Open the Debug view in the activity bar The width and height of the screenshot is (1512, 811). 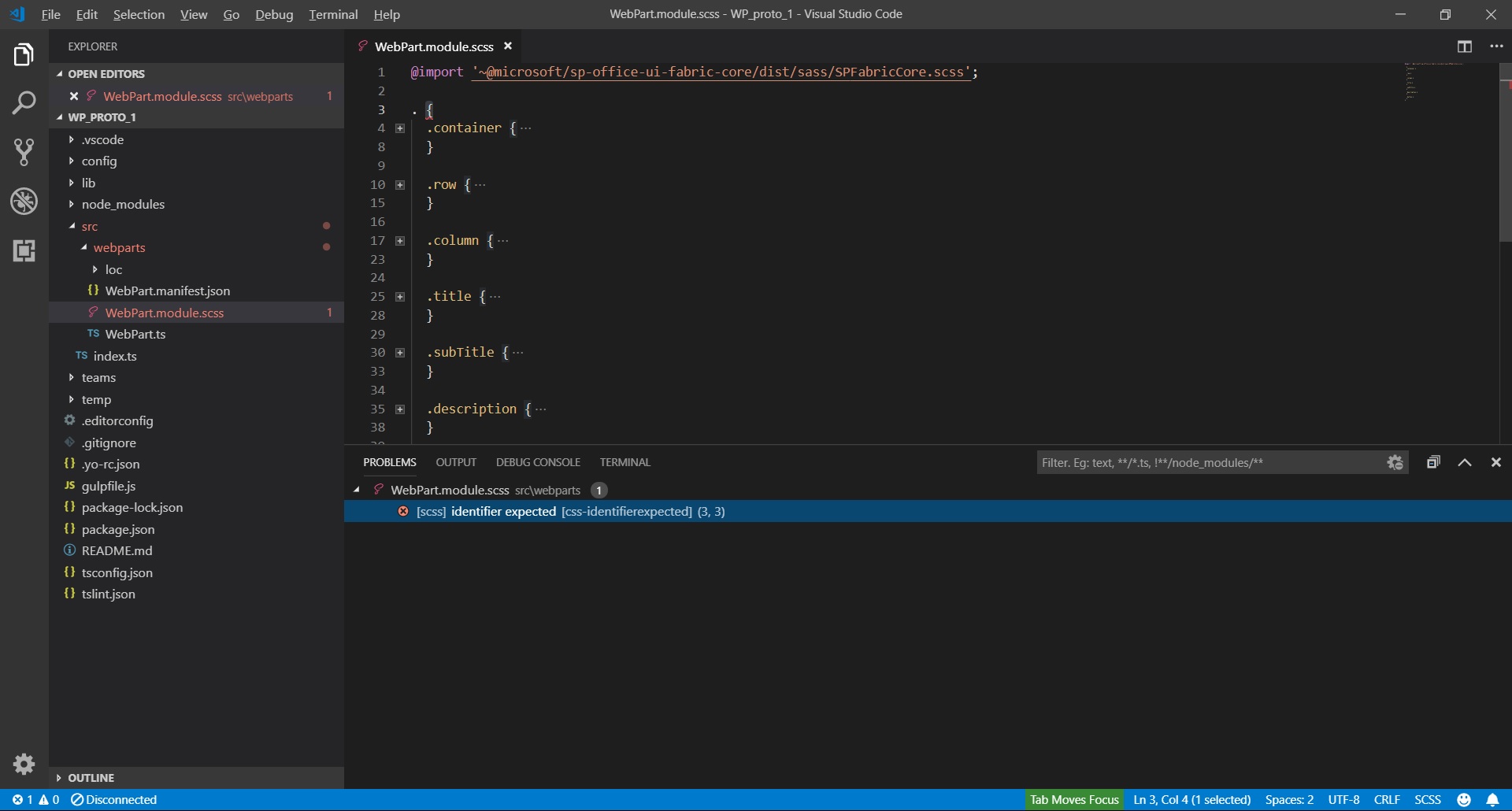pos(24,201)
